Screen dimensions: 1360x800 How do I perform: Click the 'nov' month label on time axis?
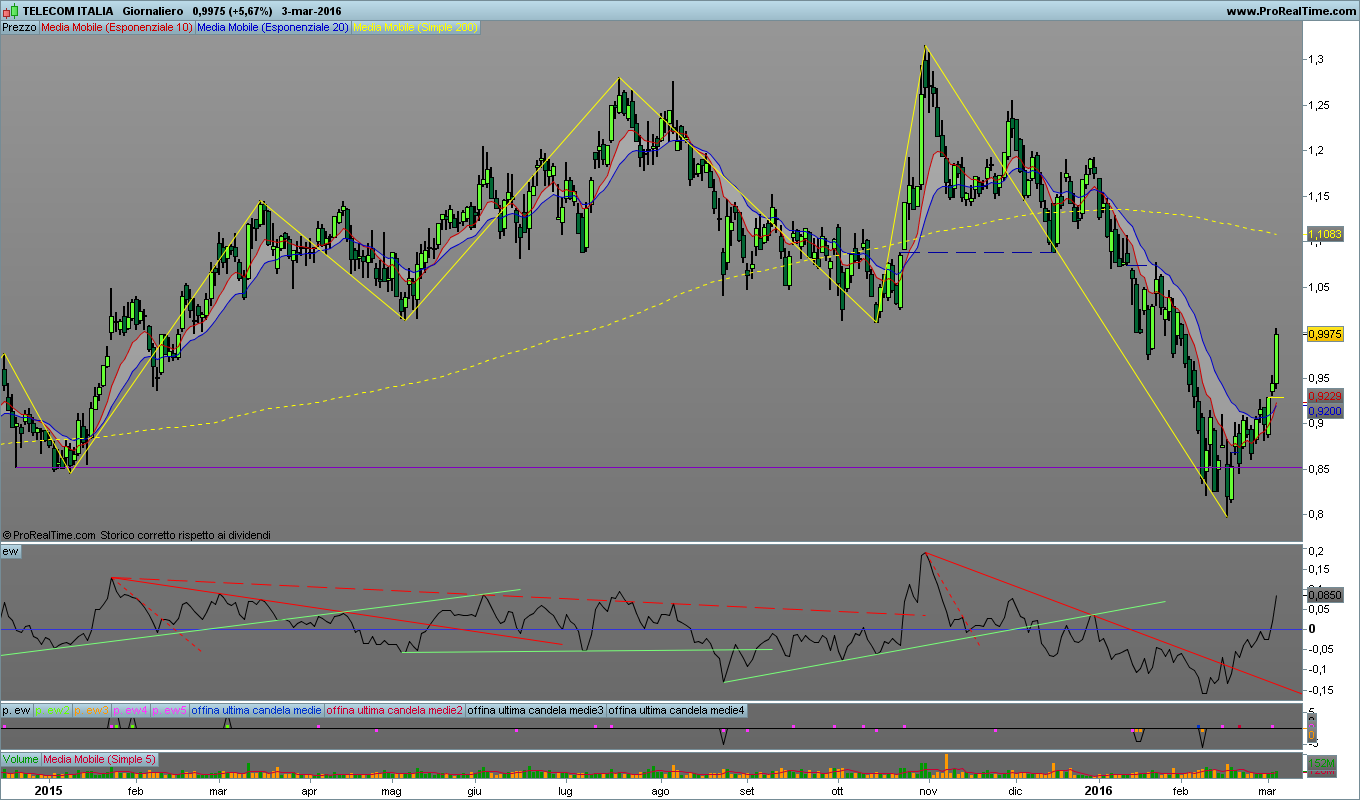[x=929, y=791]
